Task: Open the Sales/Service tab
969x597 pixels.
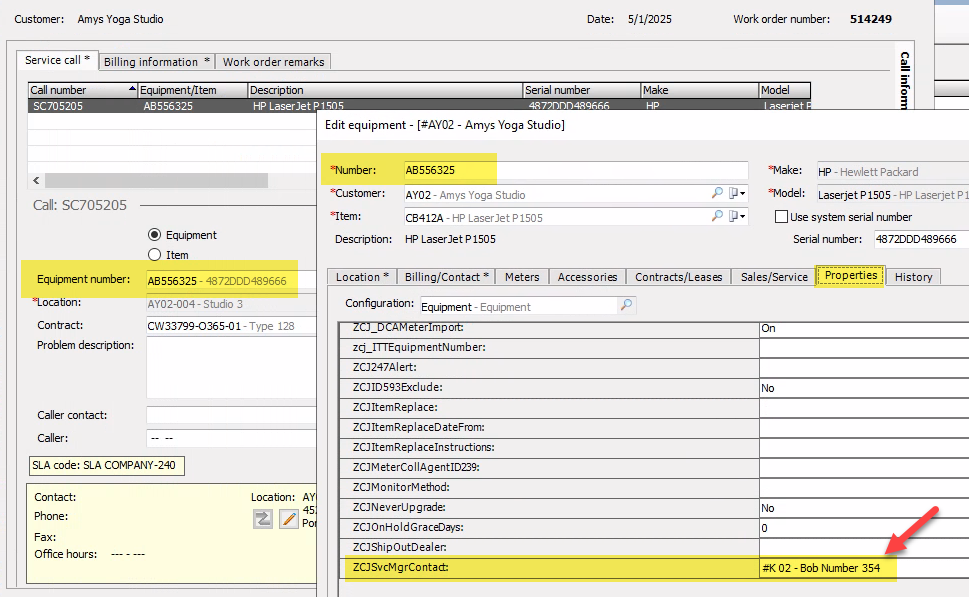Action: pyautogui.click(x=774, y=277)
